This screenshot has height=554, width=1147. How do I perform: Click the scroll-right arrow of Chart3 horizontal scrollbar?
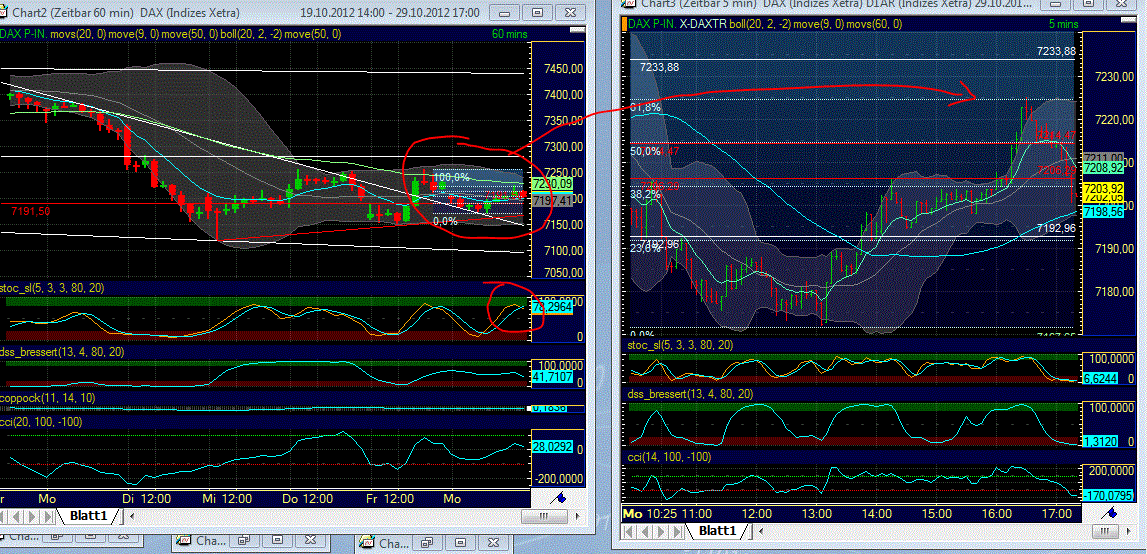pyautogui.click(x=1129, y=531)
